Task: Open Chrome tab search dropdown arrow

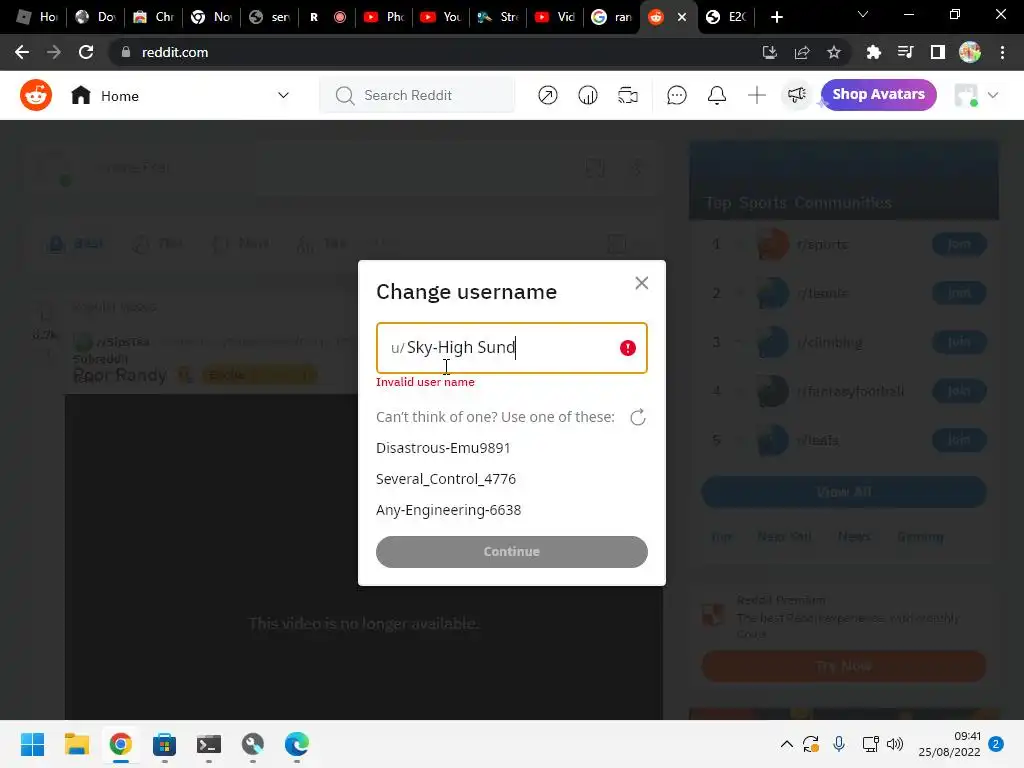Action: click(x=863, y=14)
